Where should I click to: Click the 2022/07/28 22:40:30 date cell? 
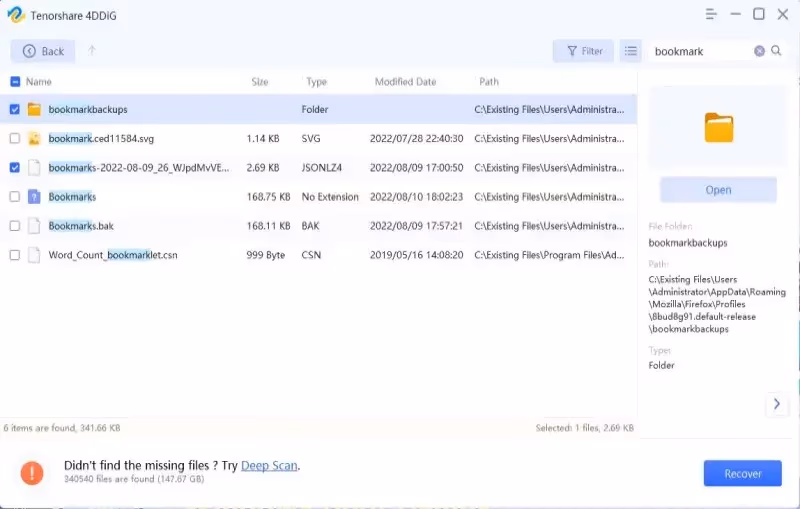pyautogui.click(x=416, y=138)
